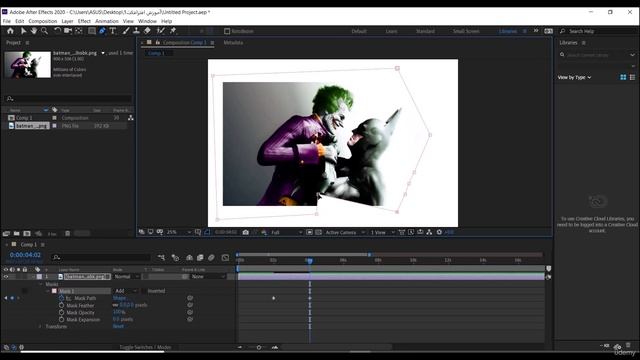Select the Puppet Pin tool

173,31
